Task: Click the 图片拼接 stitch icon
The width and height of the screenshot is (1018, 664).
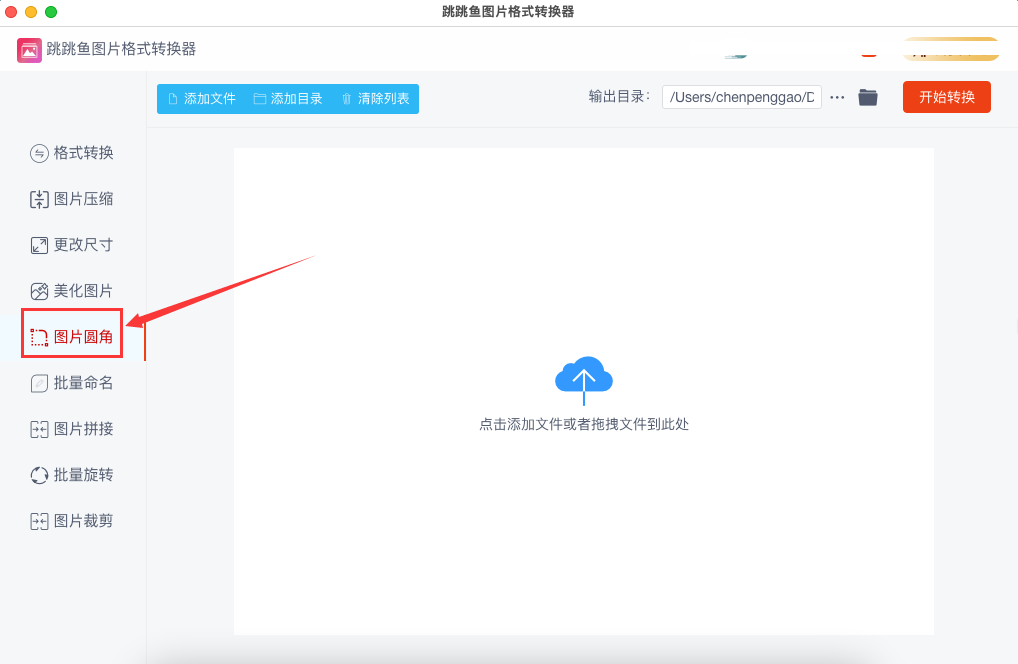Action: click(x=39, y=429)
